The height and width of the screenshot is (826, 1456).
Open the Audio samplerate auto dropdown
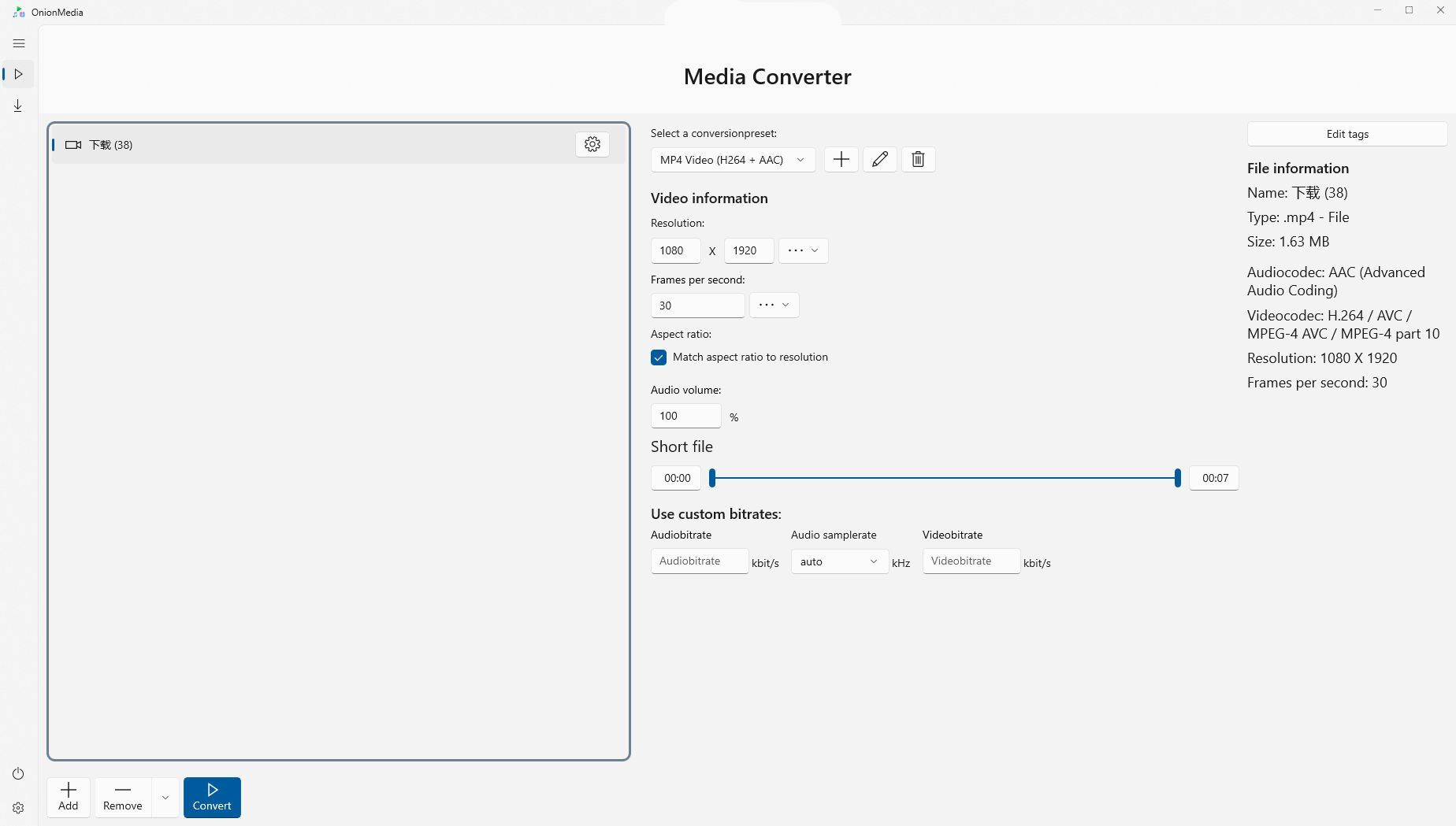point(839,561)
